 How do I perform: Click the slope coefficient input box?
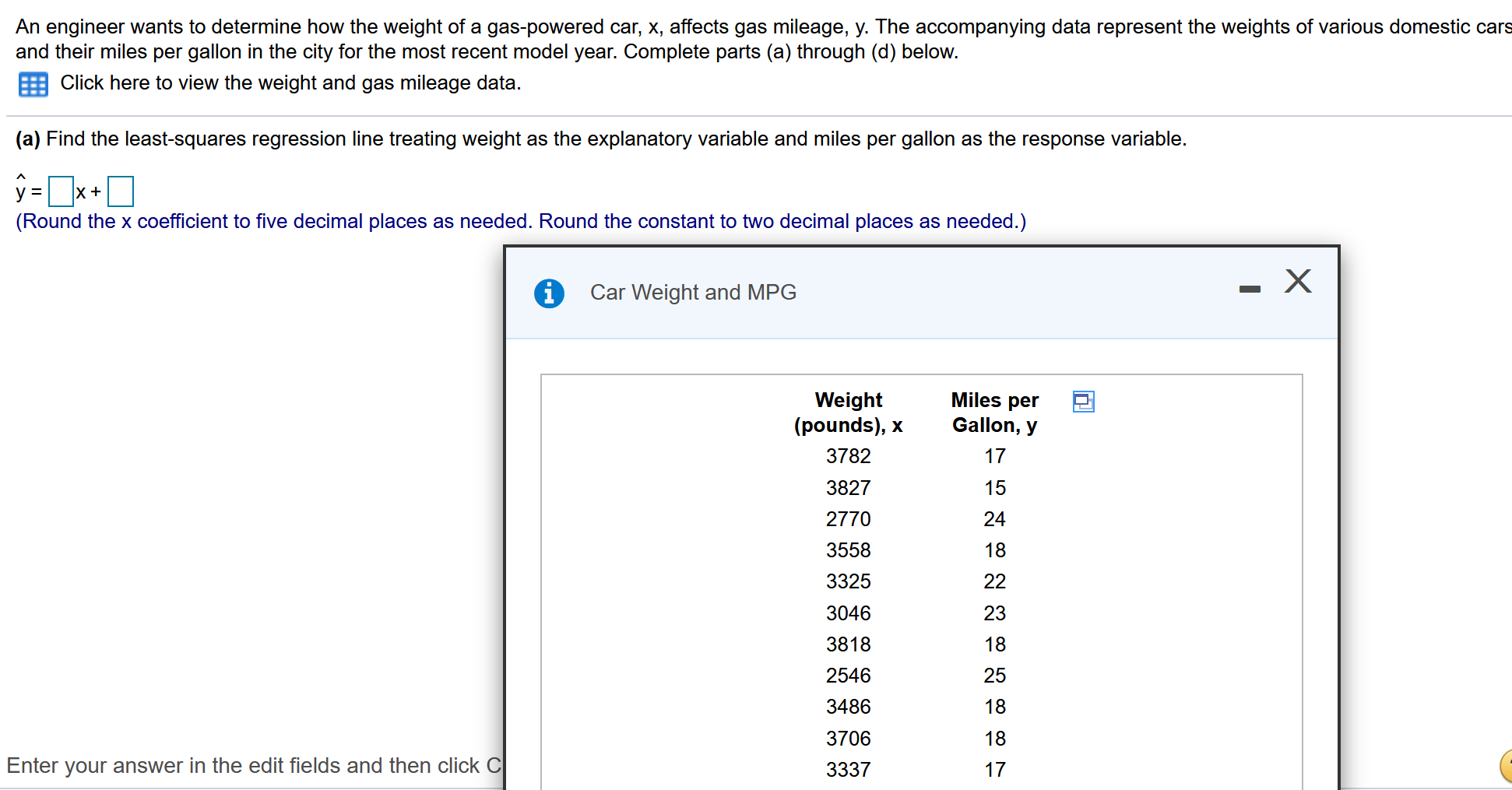point(60,191)
